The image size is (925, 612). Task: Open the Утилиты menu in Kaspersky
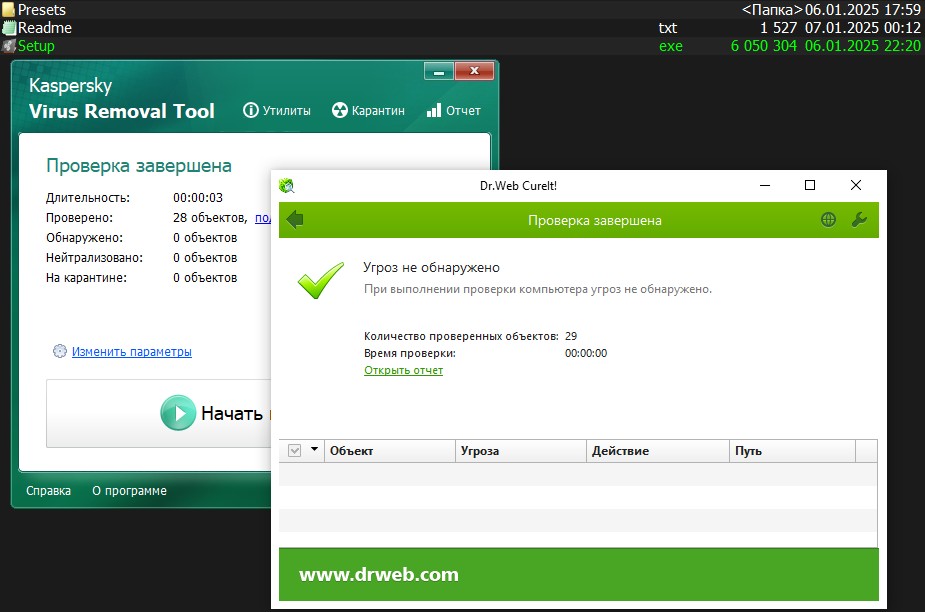point(277,110)
